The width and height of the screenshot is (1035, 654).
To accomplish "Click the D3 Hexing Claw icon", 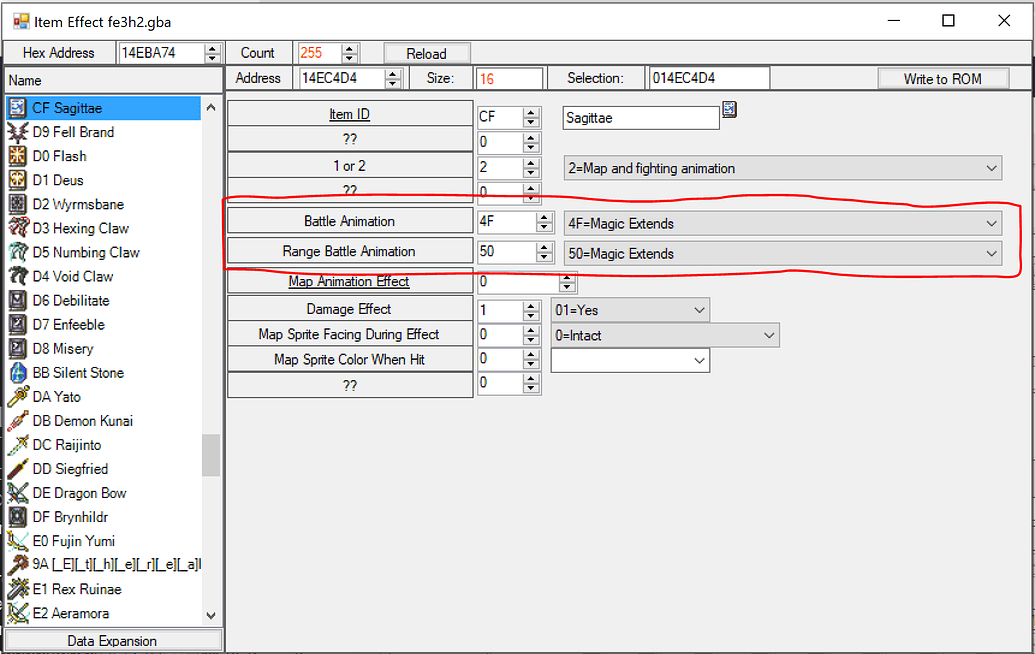I will (20, 228).
